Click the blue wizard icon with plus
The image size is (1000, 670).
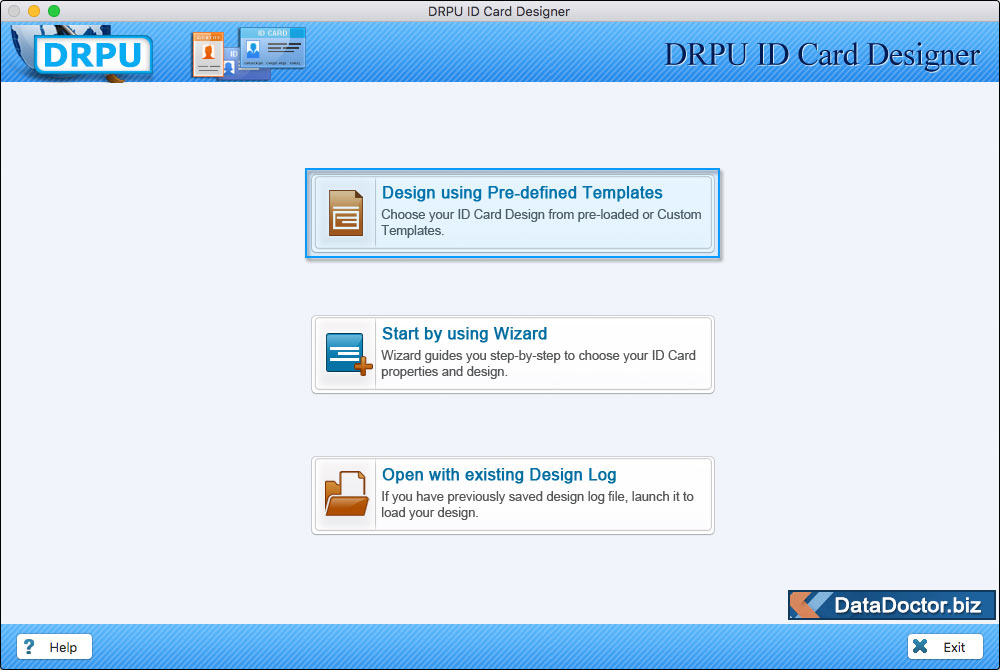(348, 354)
